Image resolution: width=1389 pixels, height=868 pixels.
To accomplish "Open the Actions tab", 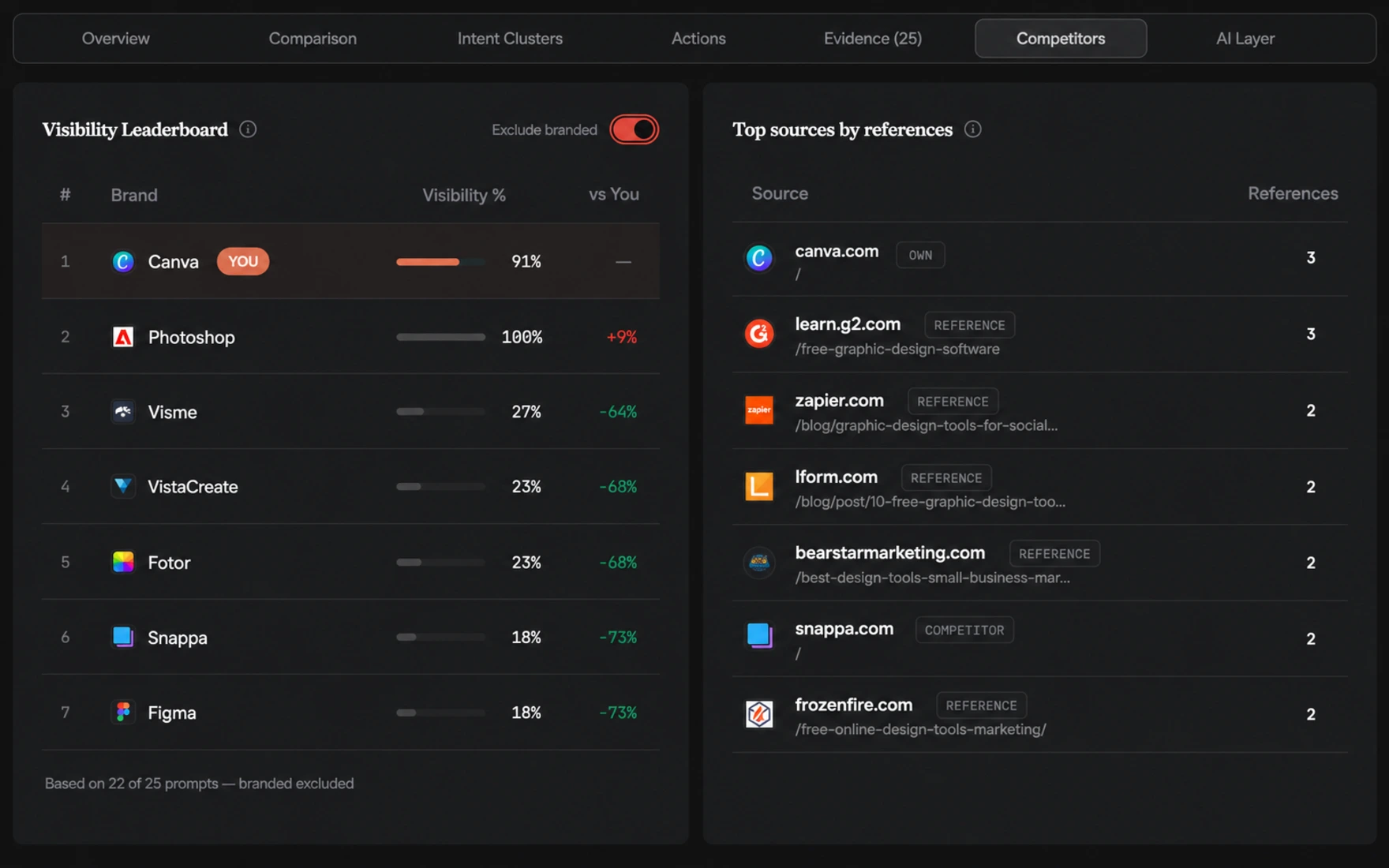I will tap(698, 38).
